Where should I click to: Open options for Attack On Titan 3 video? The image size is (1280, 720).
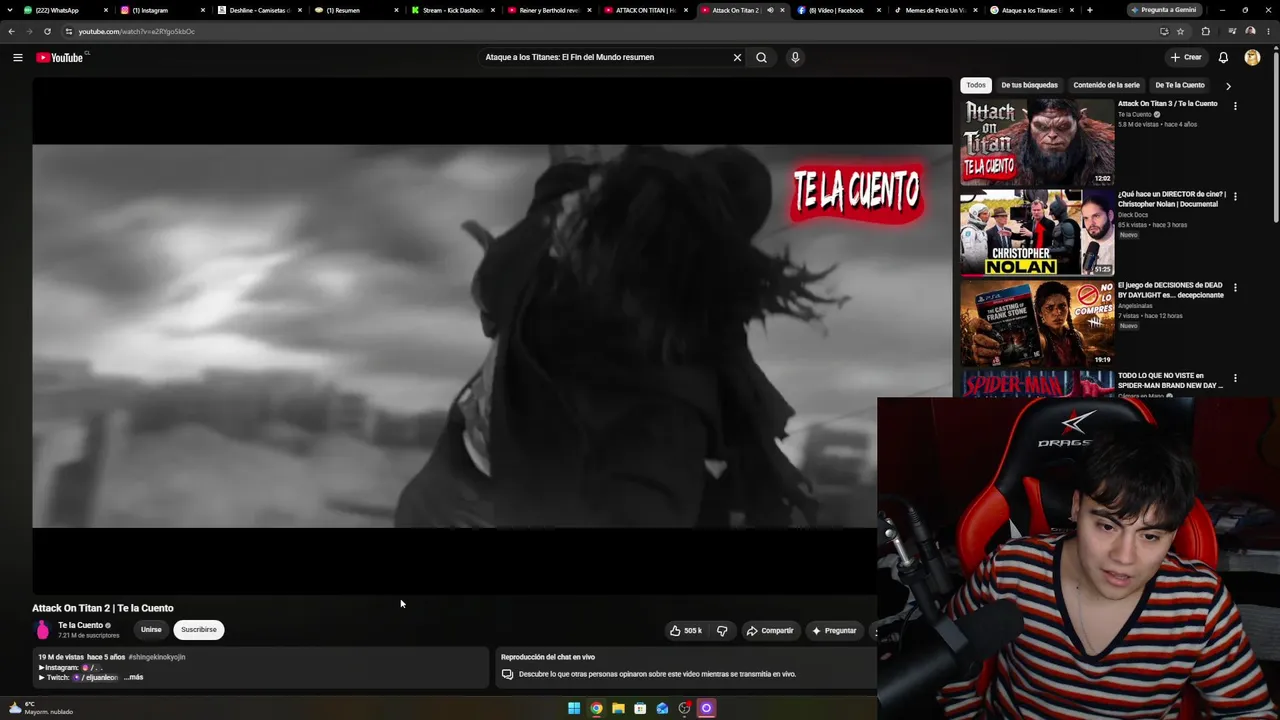point(1235,105)
